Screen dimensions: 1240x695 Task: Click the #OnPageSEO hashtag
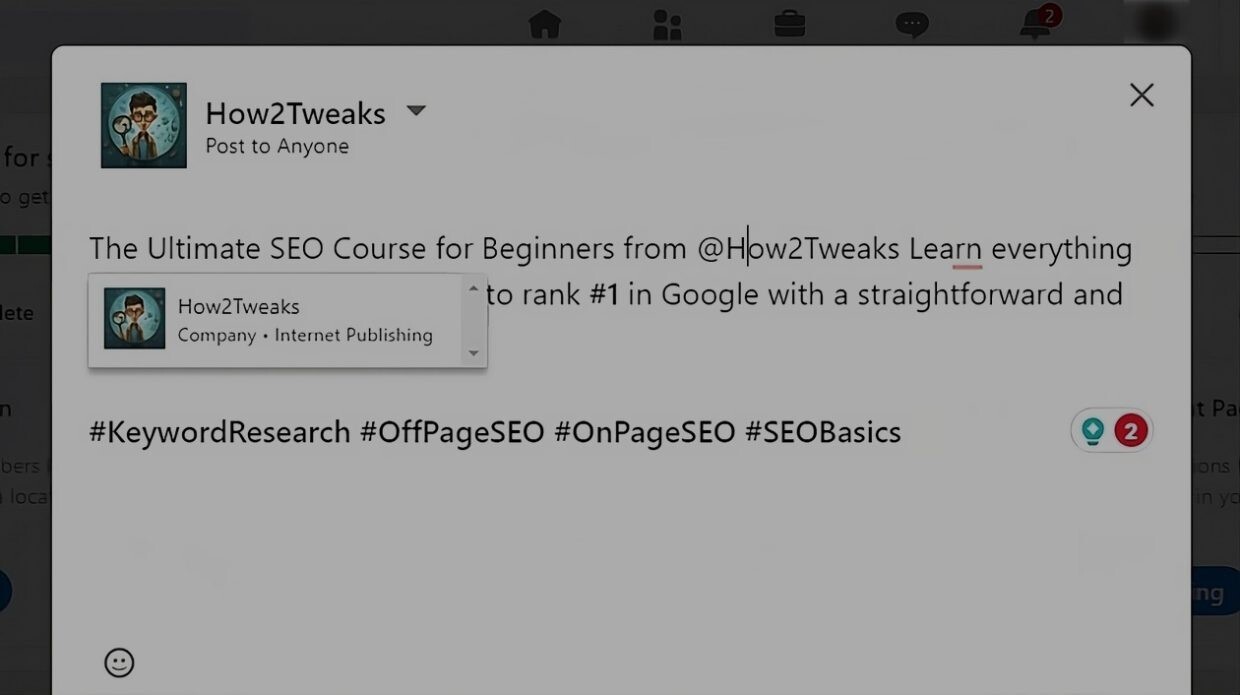[x=644, y=432]
